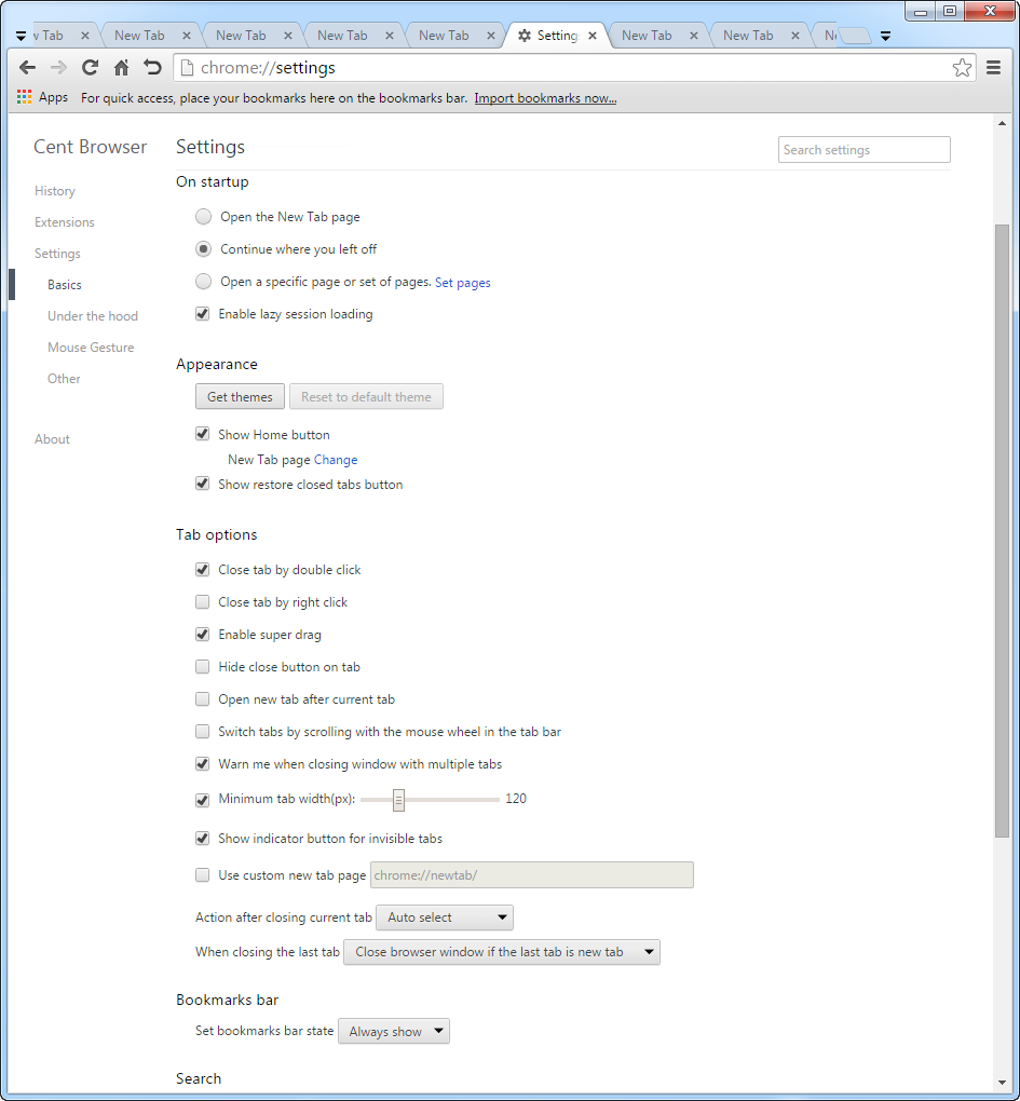Restore closed tab with the undo arrow icon
1020x1101 pixels.
[152, 67]
